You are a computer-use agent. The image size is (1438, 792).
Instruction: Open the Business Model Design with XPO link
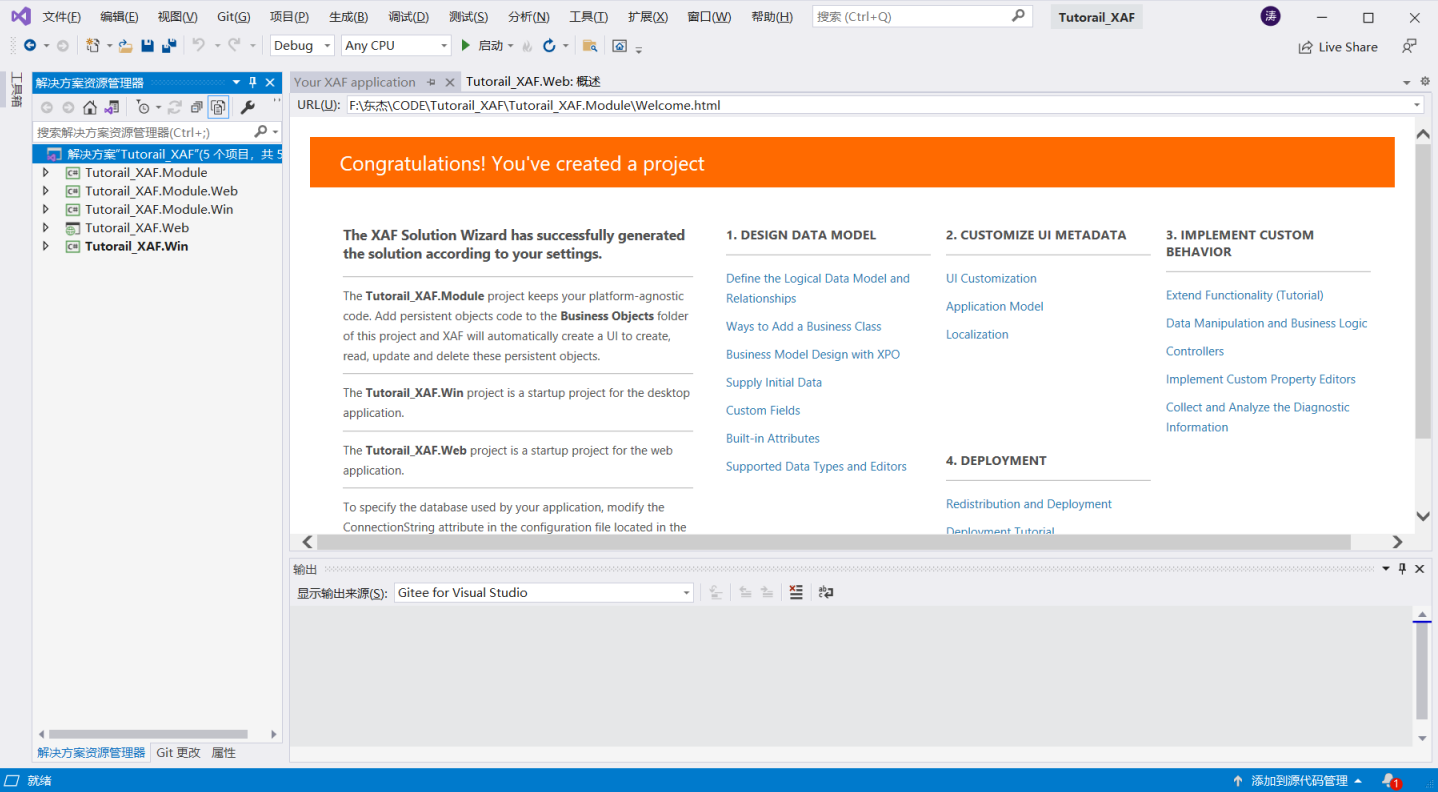click(813, 354)
